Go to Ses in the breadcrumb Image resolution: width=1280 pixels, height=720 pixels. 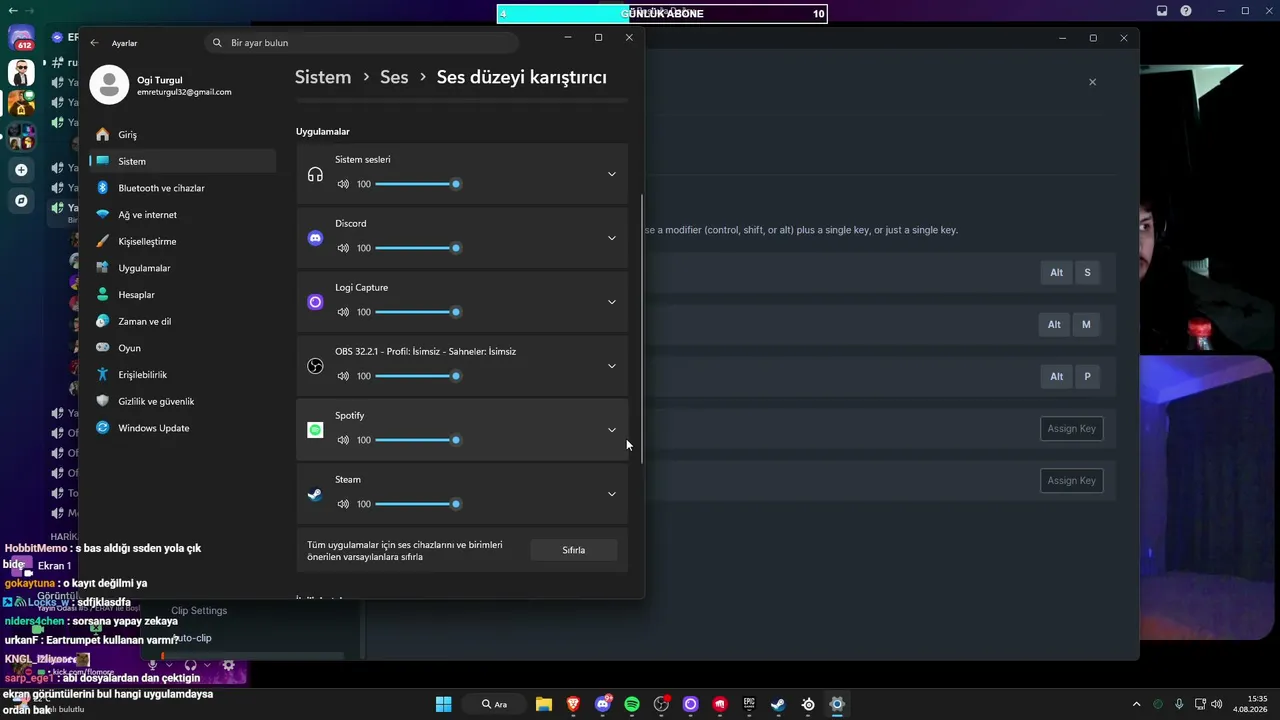click(x=394, y=77)
